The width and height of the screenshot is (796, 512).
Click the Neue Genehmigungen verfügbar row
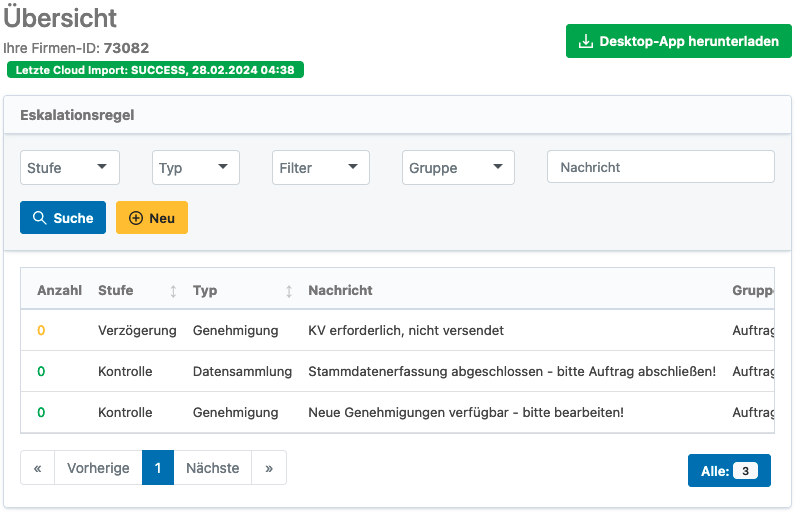pos(466,412)
